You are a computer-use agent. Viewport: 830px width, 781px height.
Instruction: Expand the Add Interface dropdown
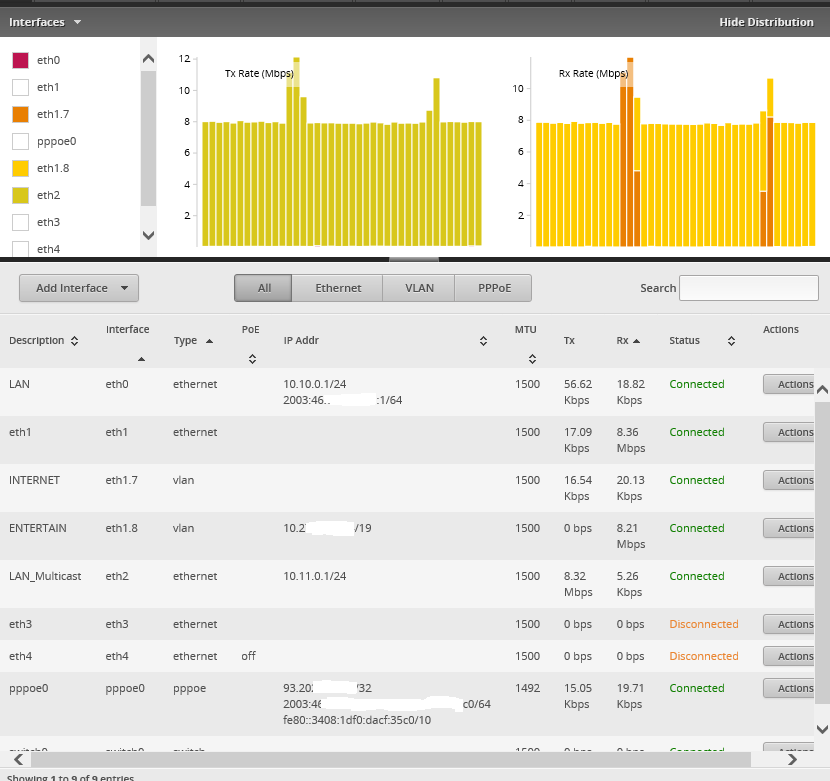point(79,288)
